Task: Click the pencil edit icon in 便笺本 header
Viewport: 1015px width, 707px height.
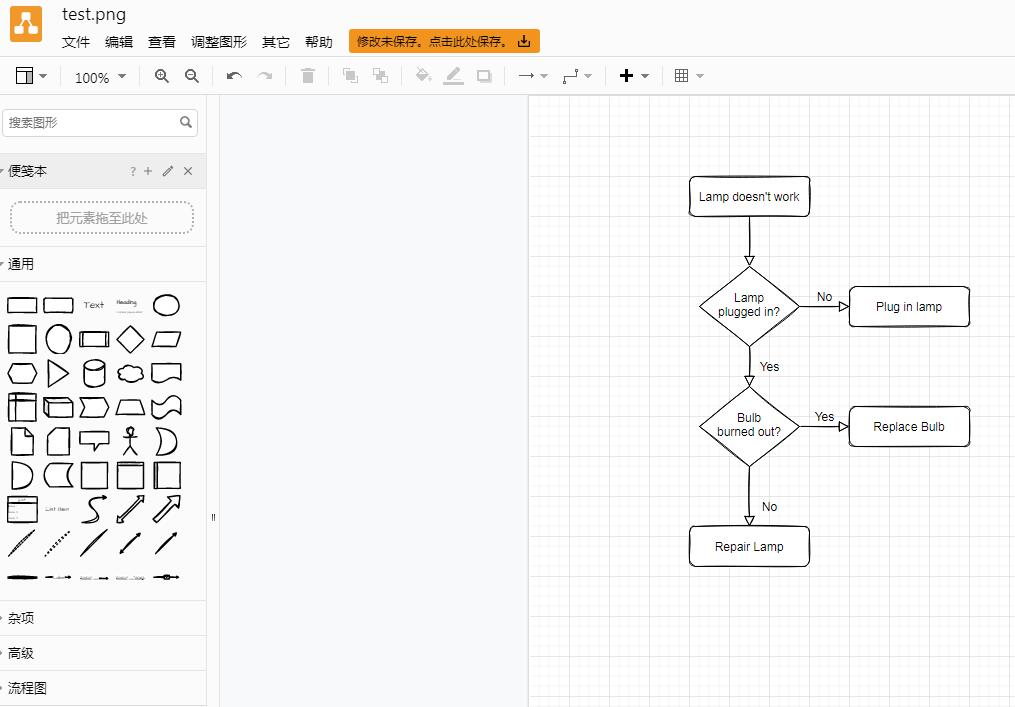Action: (168, 171)
